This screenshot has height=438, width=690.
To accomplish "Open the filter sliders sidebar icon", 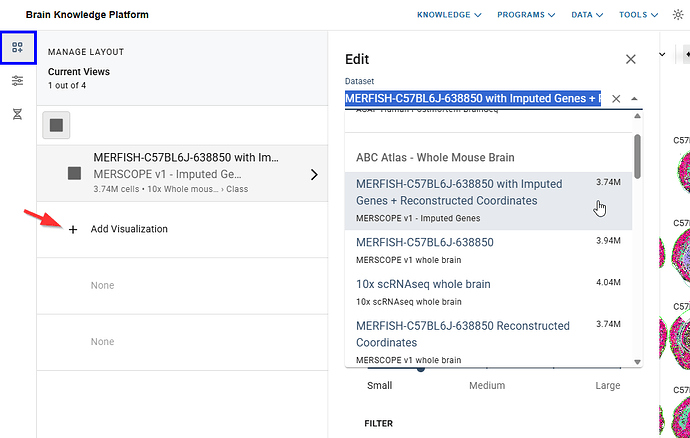I will click(17, 81).
